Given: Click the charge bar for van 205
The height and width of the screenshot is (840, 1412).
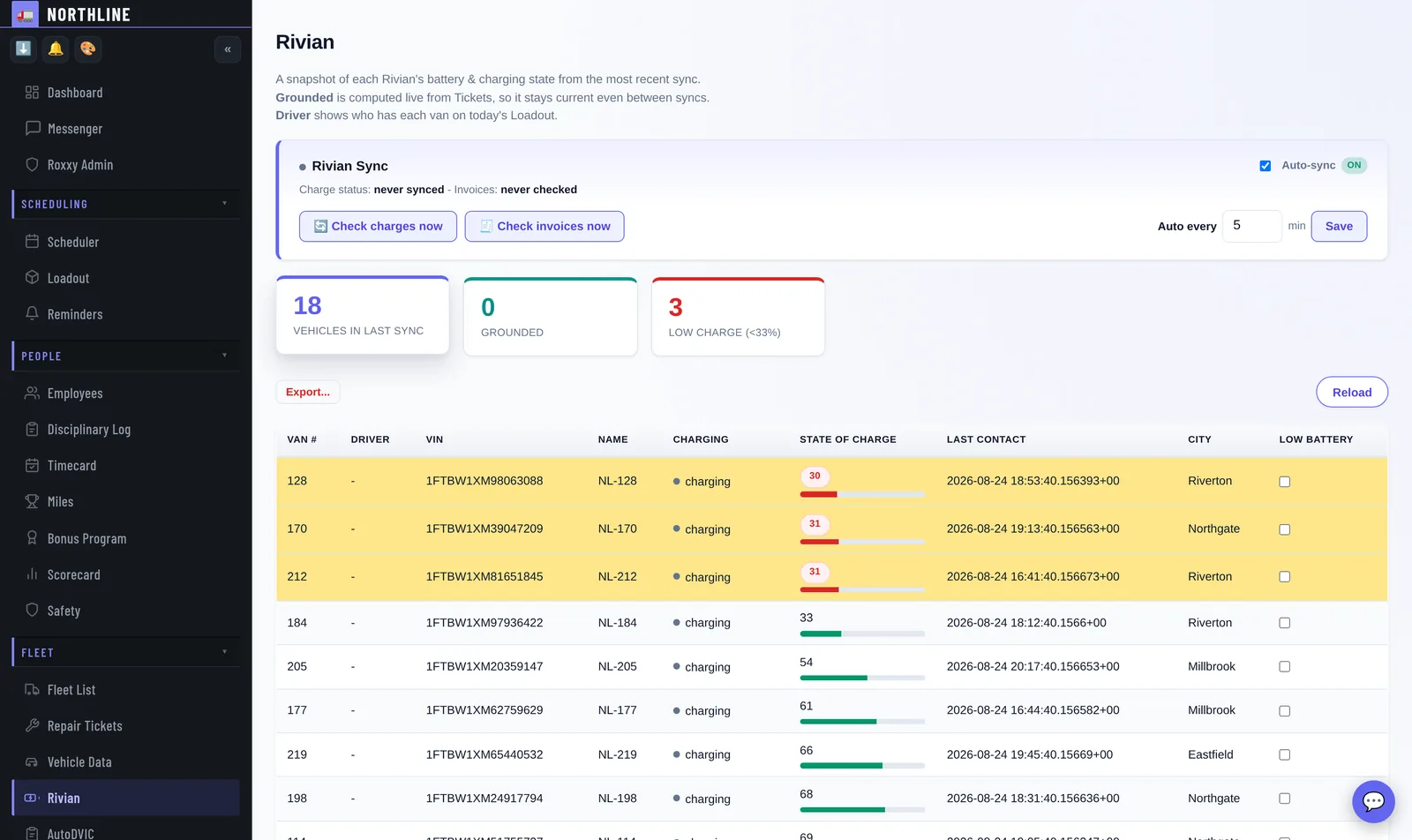Looking at the screenshot, I should click(x=862, y=678).
